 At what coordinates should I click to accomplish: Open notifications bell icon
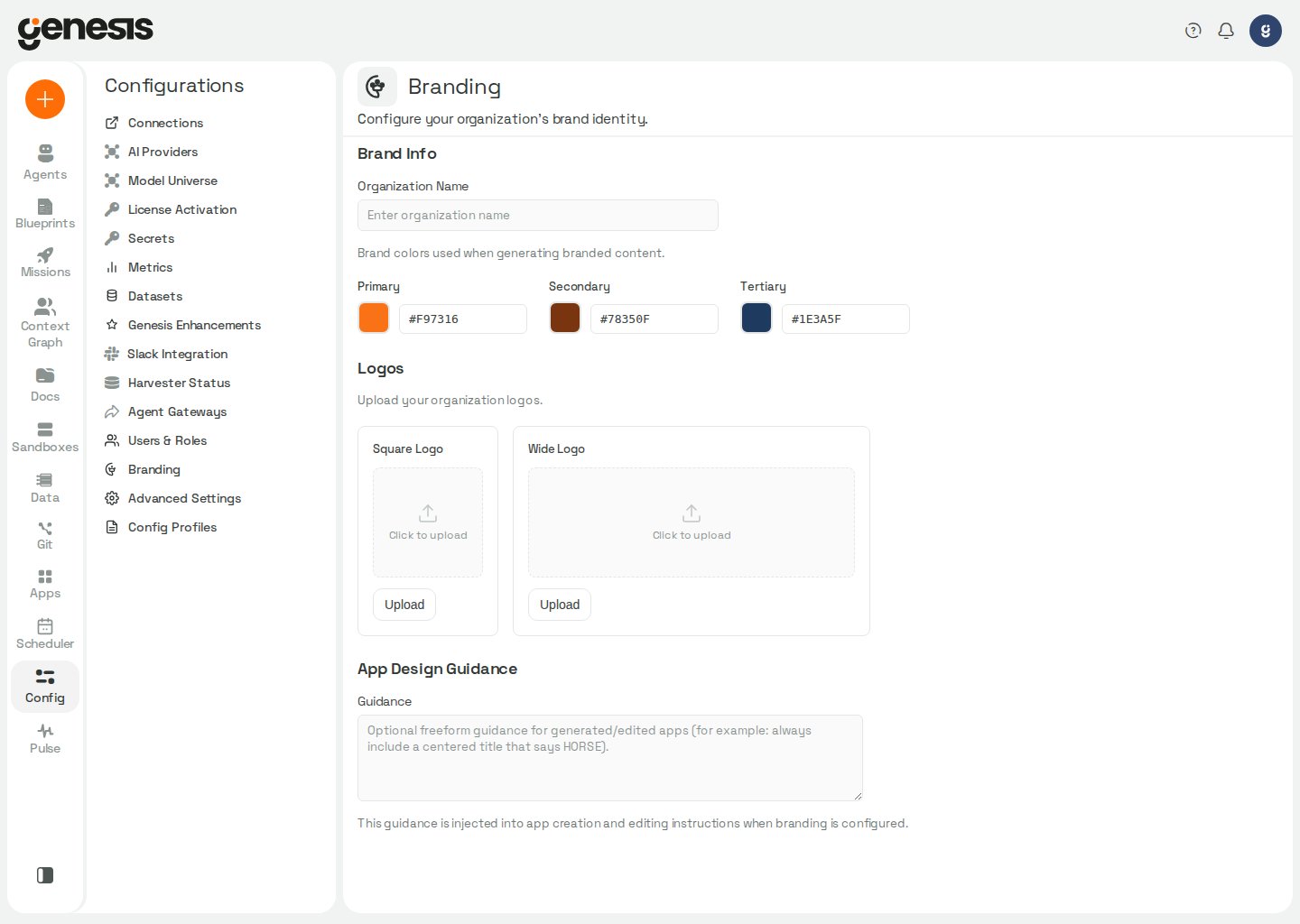1226,31
